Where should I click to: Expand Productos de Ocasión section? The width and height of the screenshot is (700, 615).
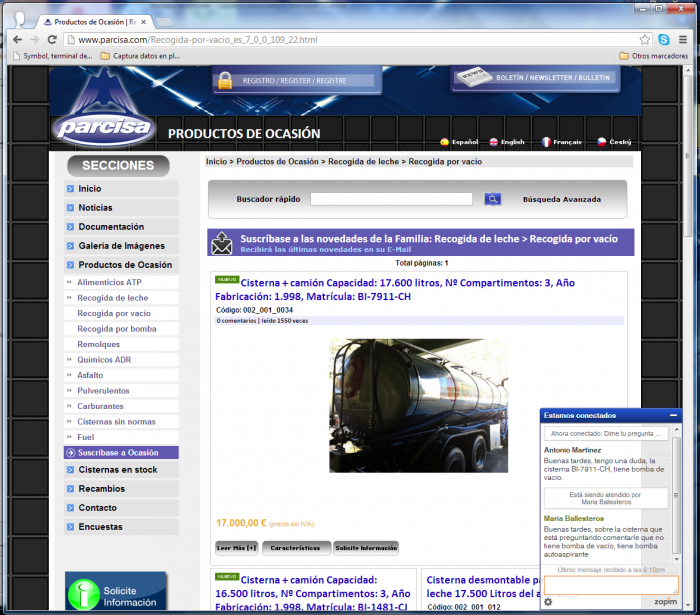click(125, 265)
